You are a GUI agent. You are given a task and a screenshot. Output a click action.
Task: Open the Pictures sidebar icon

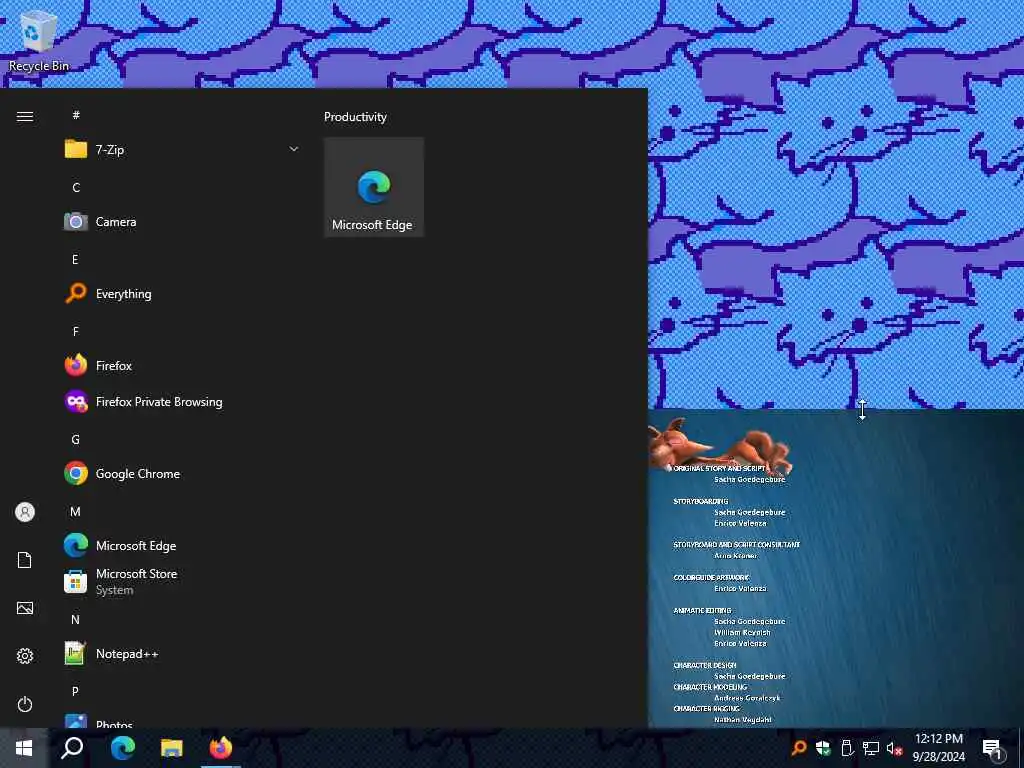25,608
